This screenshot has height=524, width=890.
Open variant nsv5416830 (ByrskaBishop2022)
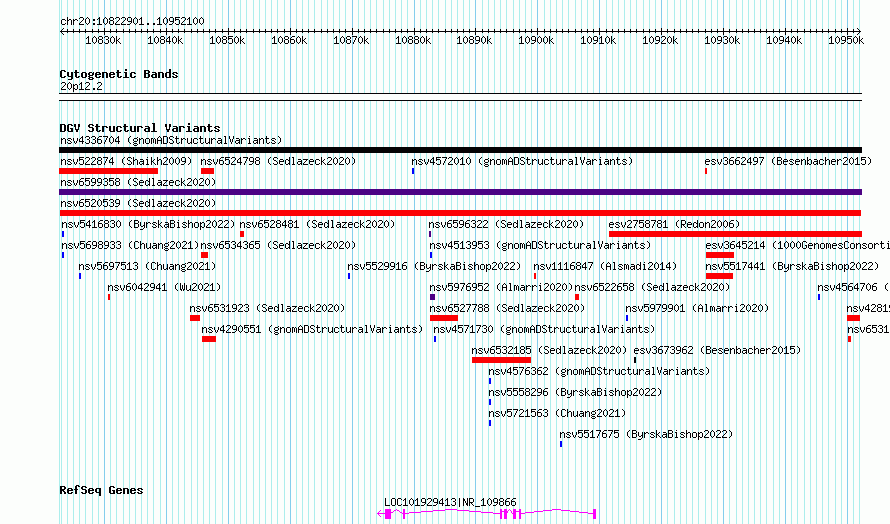[148, 224]
